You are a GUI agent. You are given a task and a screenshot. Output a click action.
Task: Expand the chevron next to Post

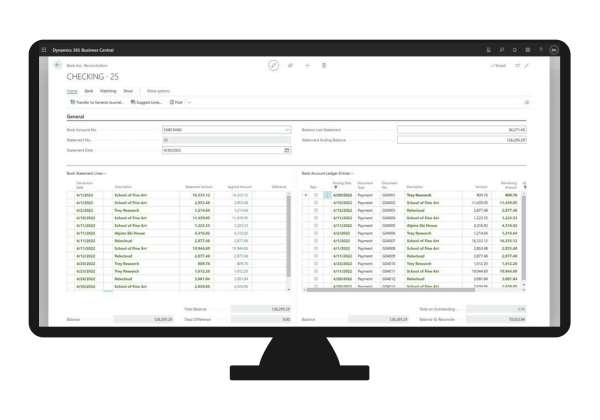189,103
